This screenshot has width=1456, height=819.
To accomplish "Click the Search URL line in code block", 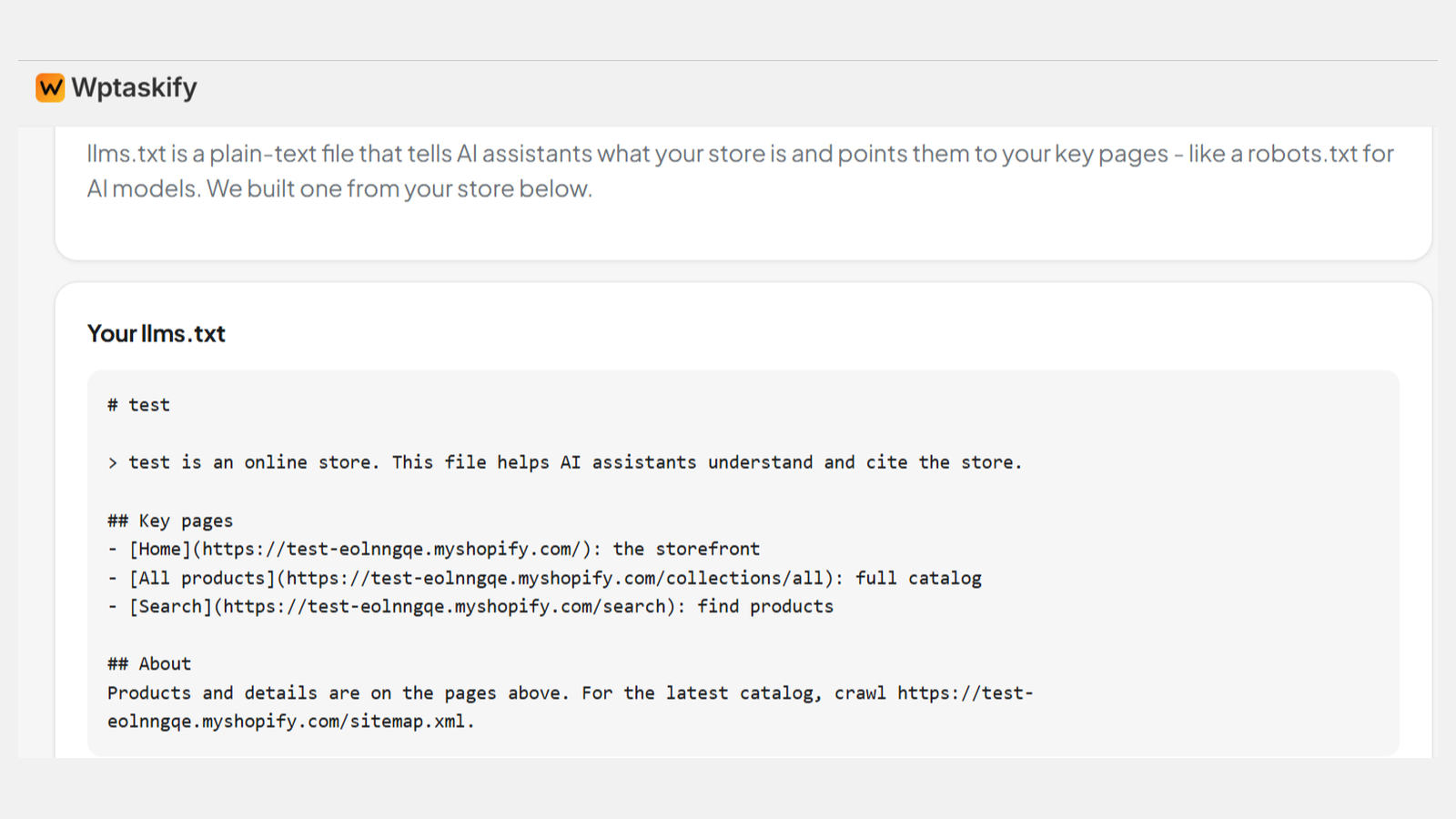I will point(470,606).
